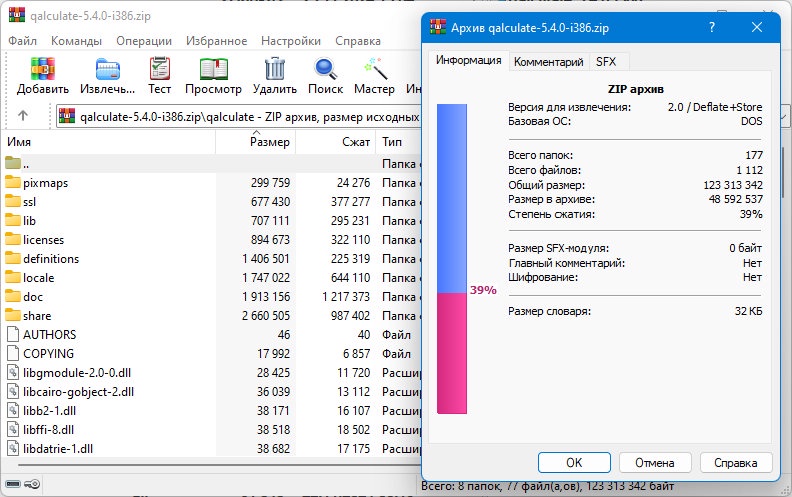The height and width of the screenshot is (497, 792).
Task: Go up one level with arrow icon
Action: coord(23,116)
